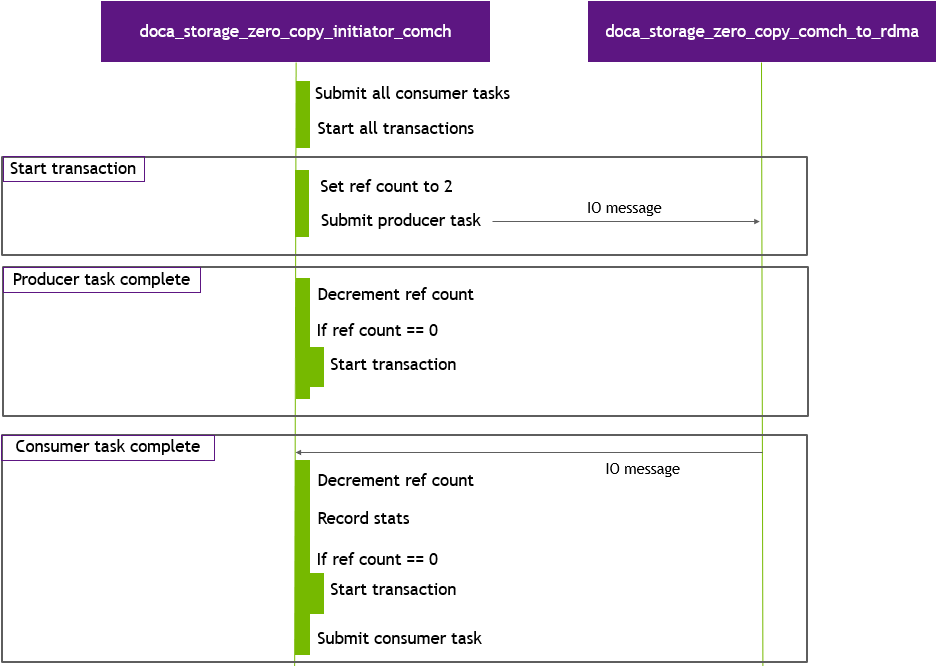Select the "Submit all consumer tasks" step
Screen dimensions: 937x666
[412, 94]
